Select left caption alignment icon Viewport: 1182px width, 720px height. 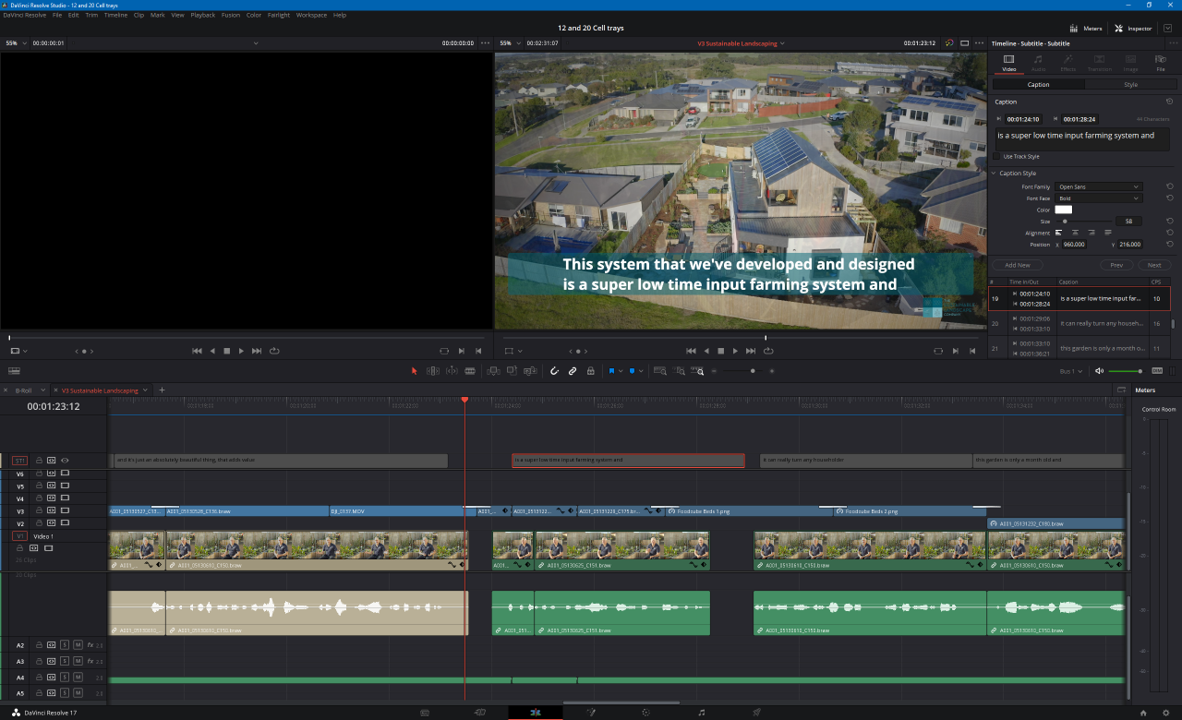(x=1058, y=233)
